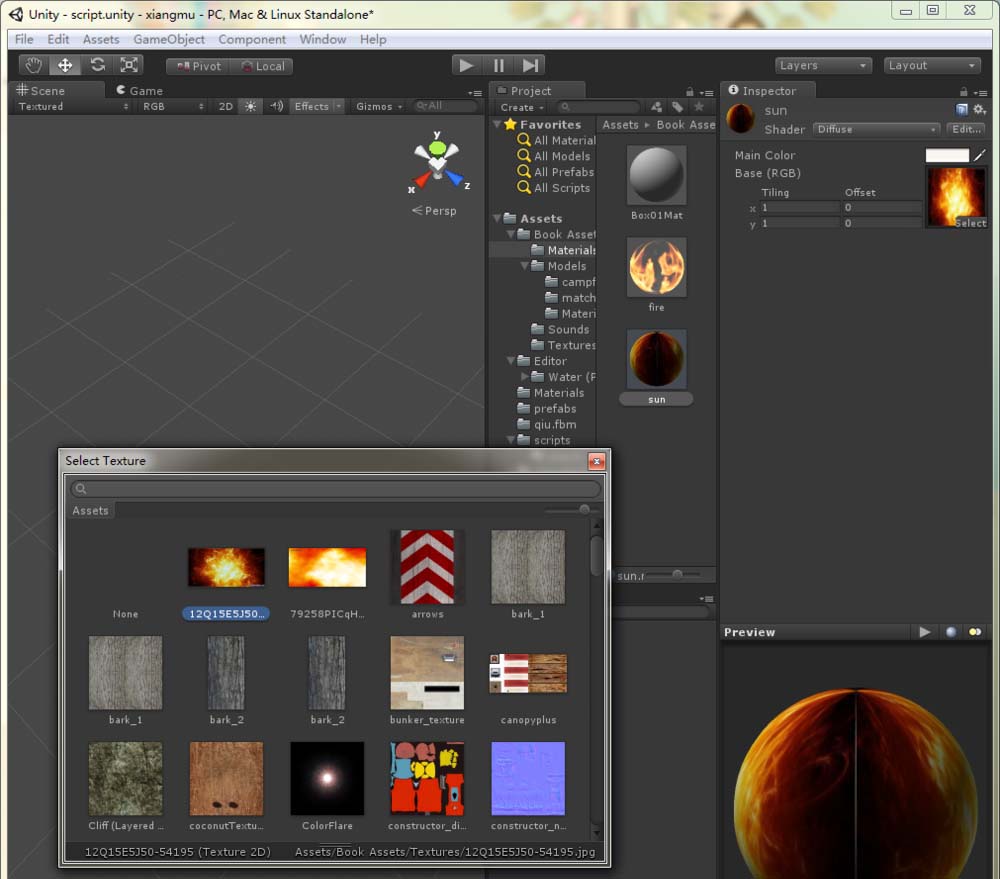
Task: Select the Scale tool
Action: point(129,65)
